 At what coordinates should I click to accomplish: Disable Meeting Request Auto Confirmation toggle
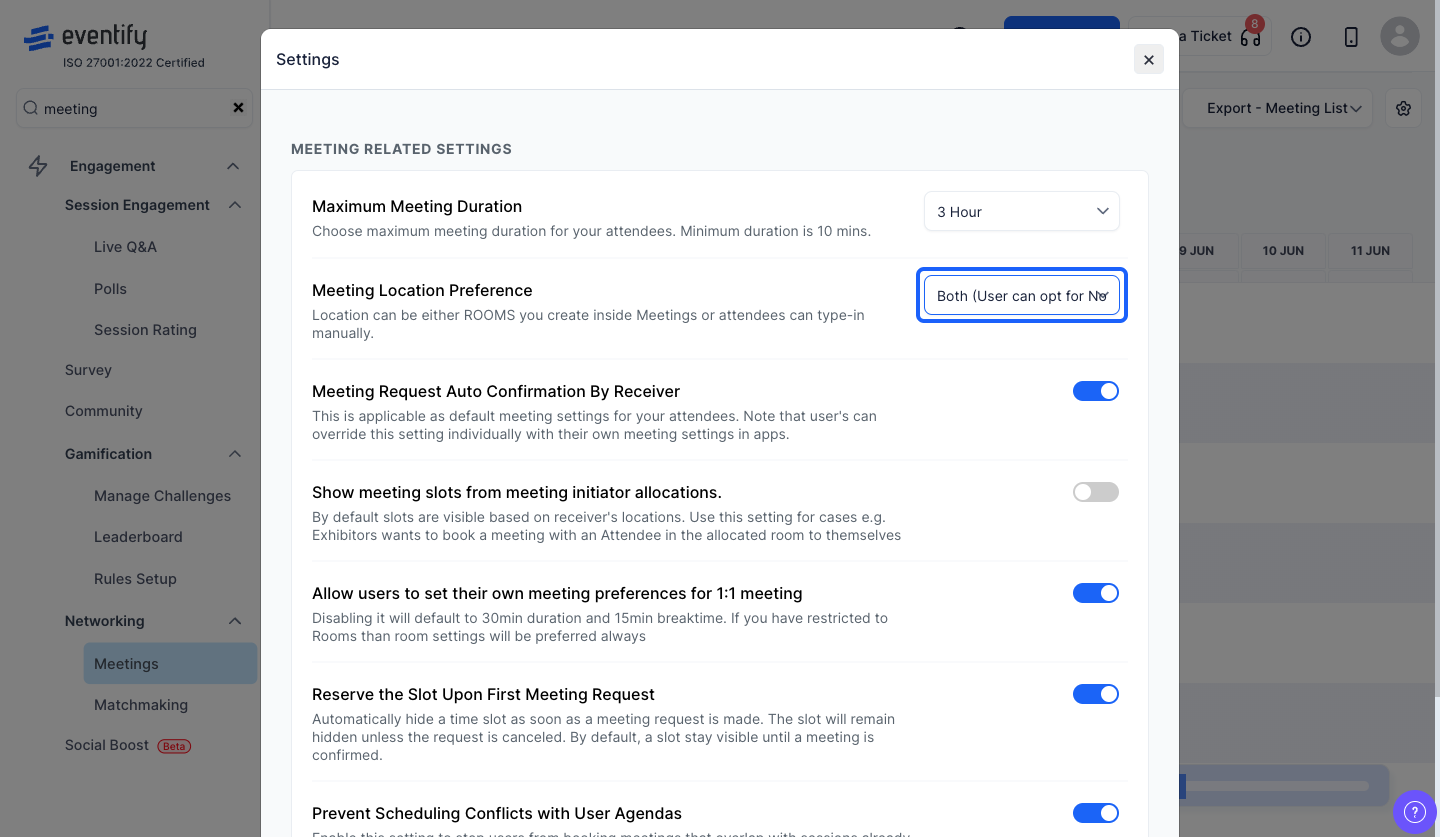tap(1096, 391)
